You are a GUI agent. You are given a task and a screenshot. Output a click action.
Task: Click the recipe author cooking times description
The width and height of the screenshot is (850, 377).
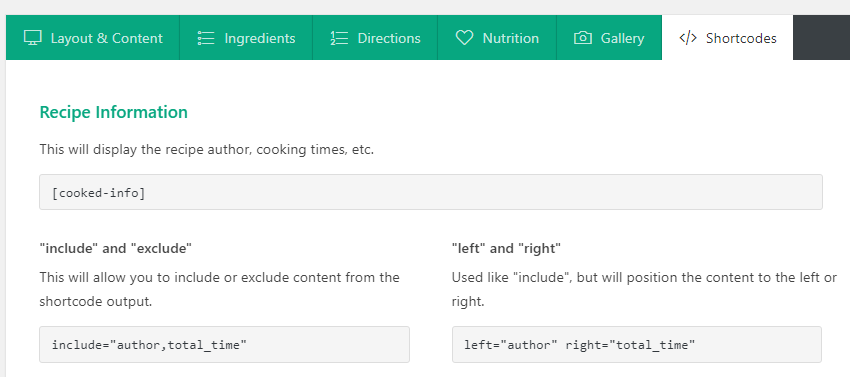[x=207, y=150]
